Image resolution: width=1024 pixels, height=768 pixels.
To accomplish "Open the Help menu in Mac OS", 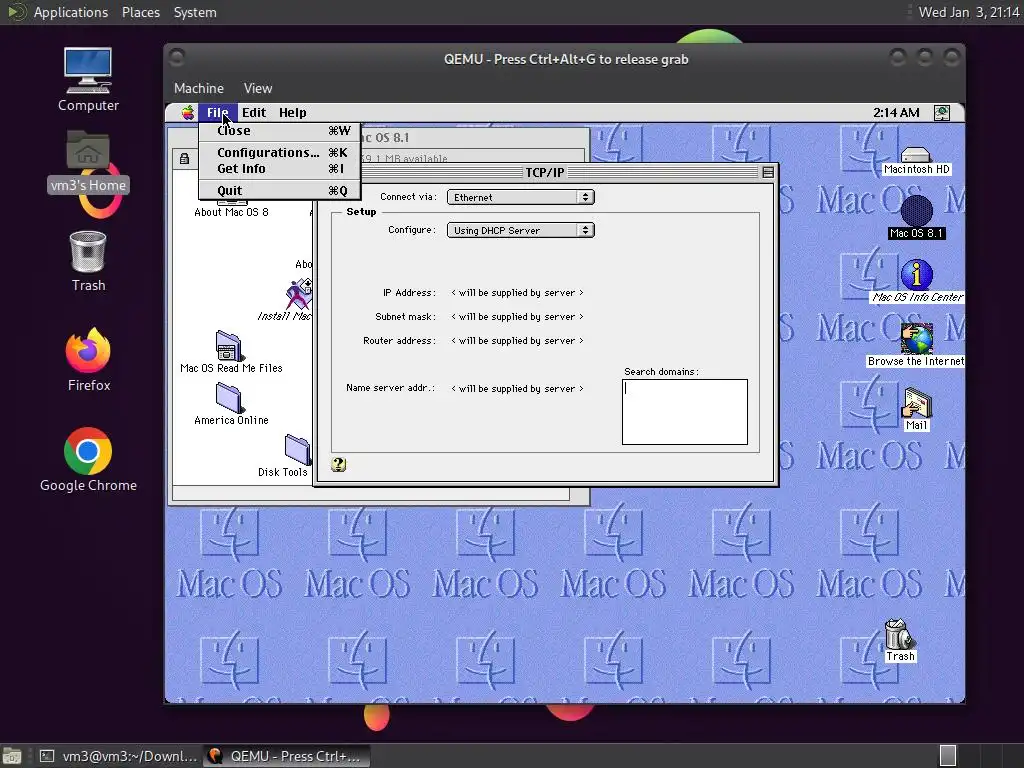I will point(293,112).
